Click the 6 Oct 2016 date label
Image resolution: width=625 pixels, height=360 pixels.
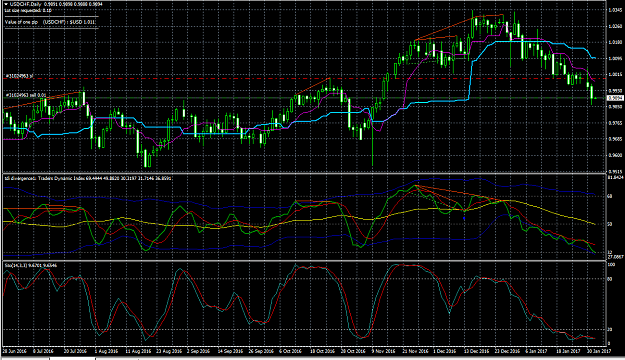point(291,351)
